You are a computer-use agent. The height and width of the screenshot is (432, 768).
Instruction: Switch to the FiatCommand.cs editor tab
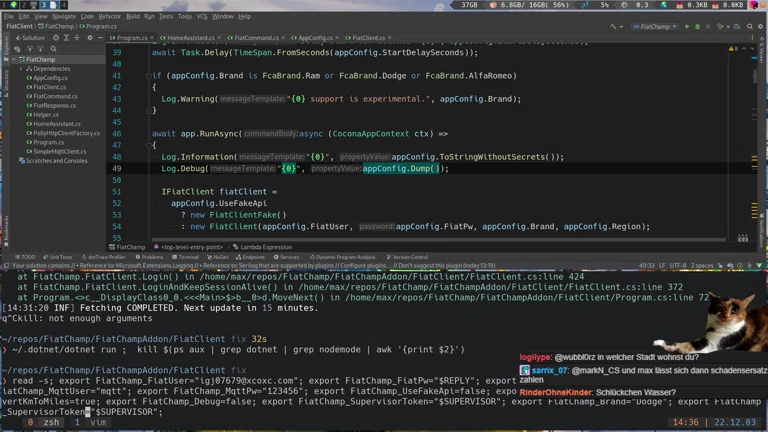[256, 38]
